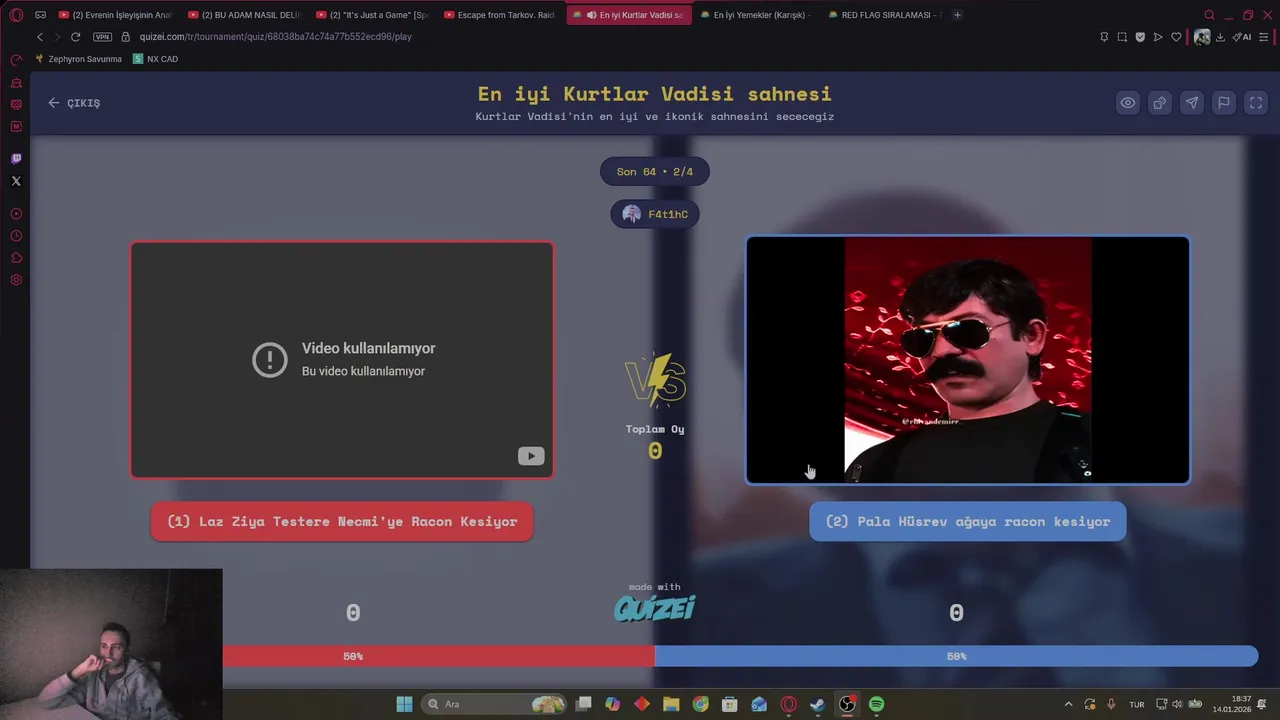Screen dimensions: 1280x720
Task: Click the address bar URL field
Action: coord(600,37)
